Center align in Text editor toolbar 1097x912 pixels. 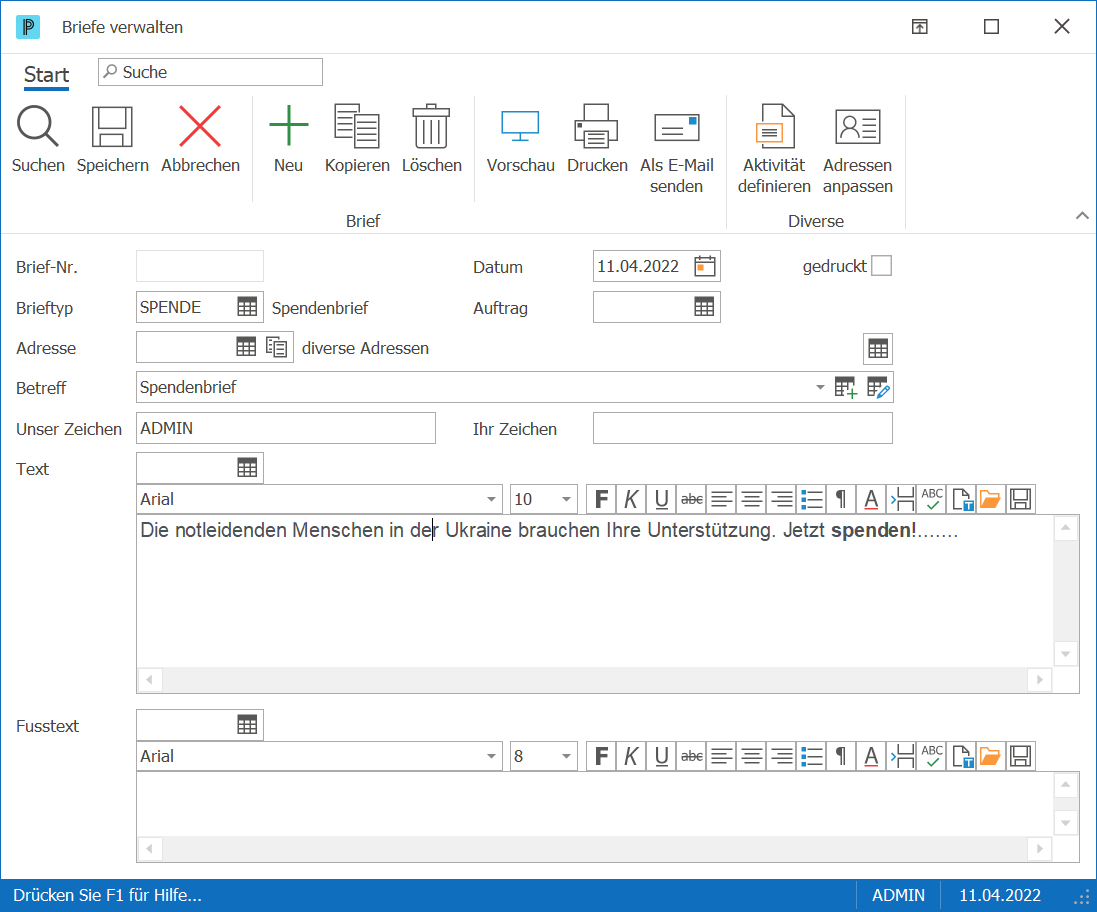coord(752,499)
